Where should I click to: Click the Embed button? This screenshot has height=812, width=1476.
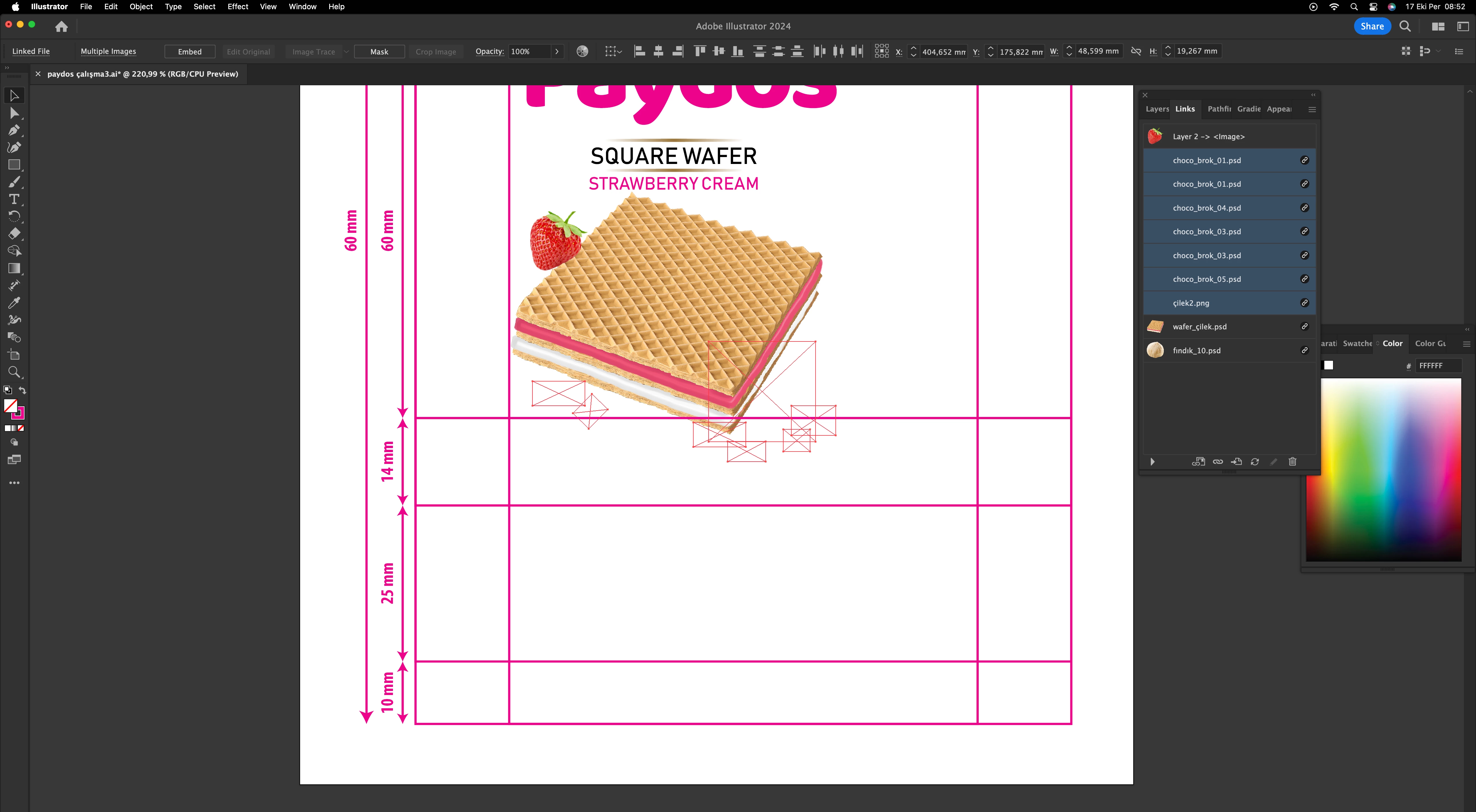[190, 52]
